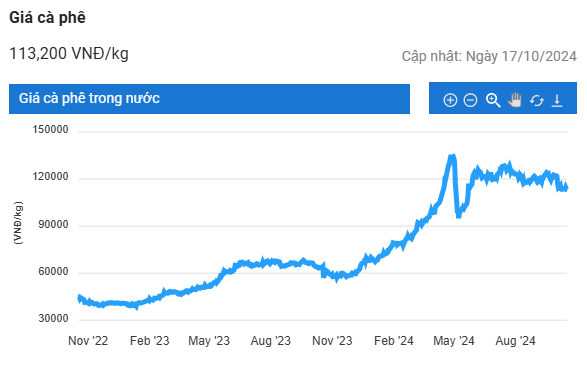Click the Nov '23 x-axis label
Viewport: 587px width, 365px height.
332,341
